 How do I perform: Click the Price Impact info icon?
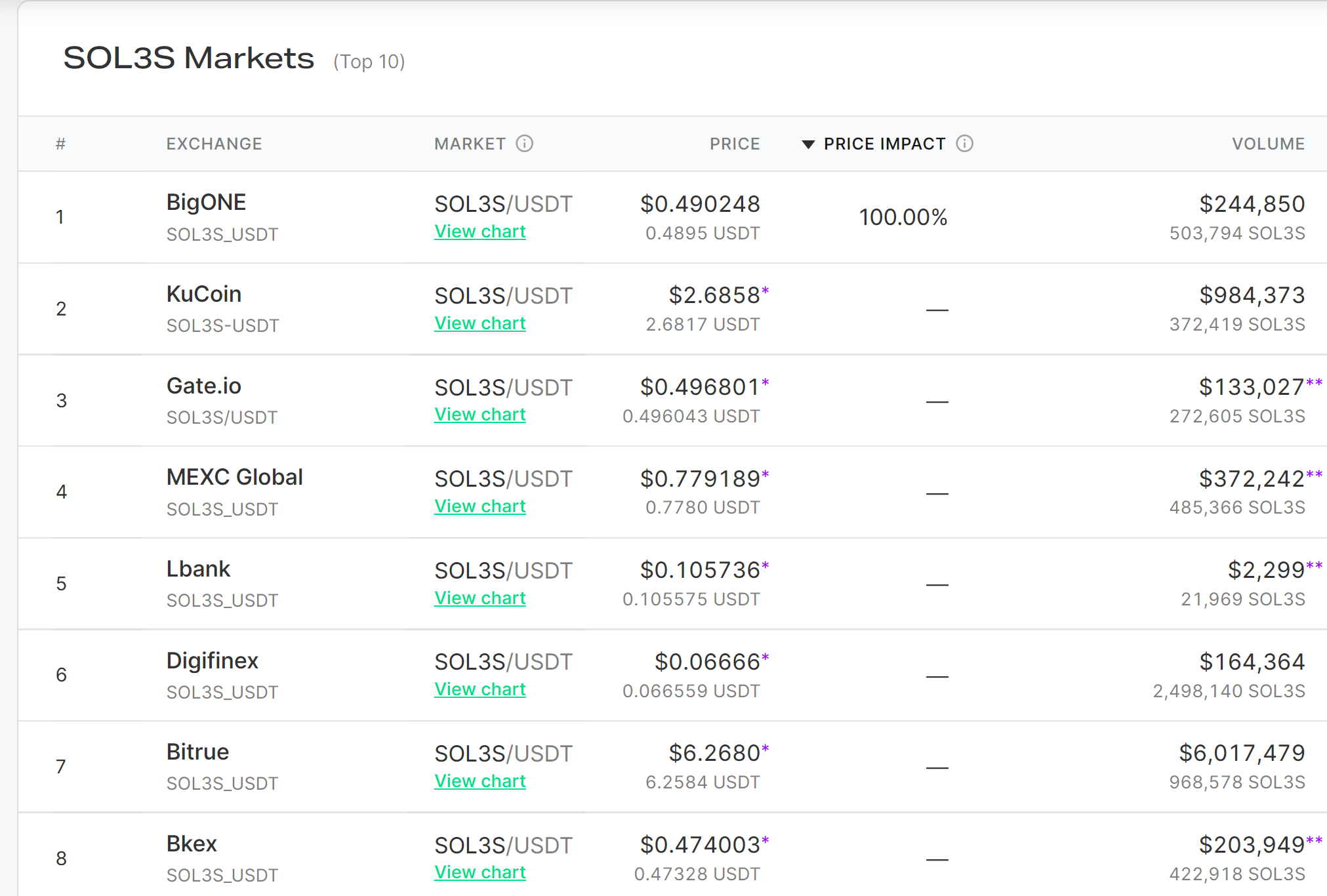pos(964,143)
